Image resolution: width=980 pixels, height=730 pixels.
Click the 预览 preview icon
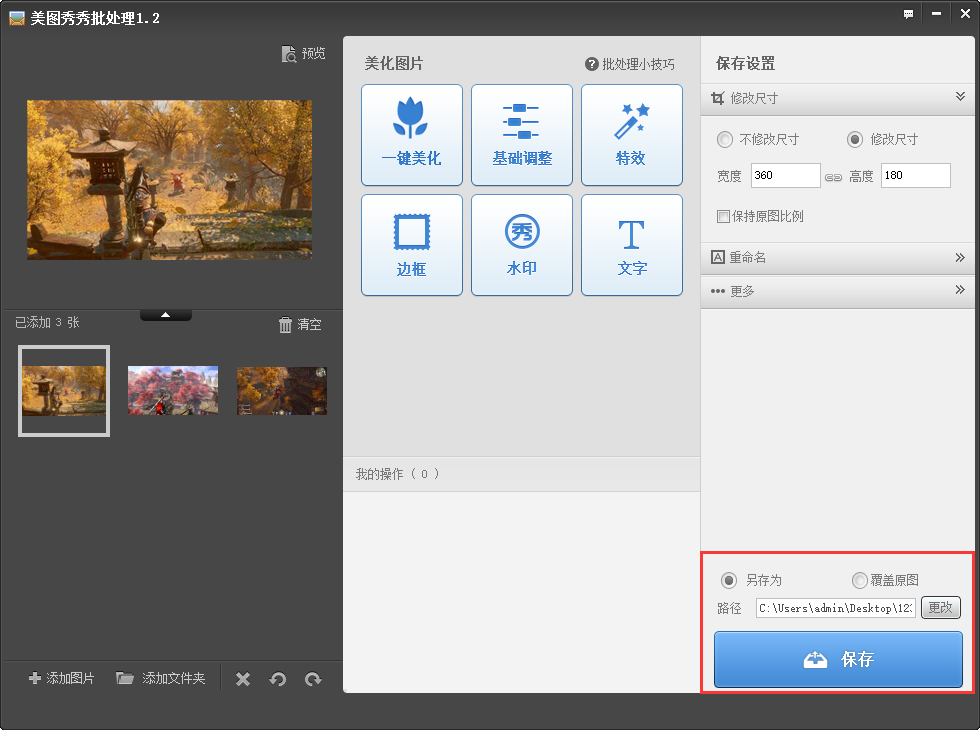303,54
